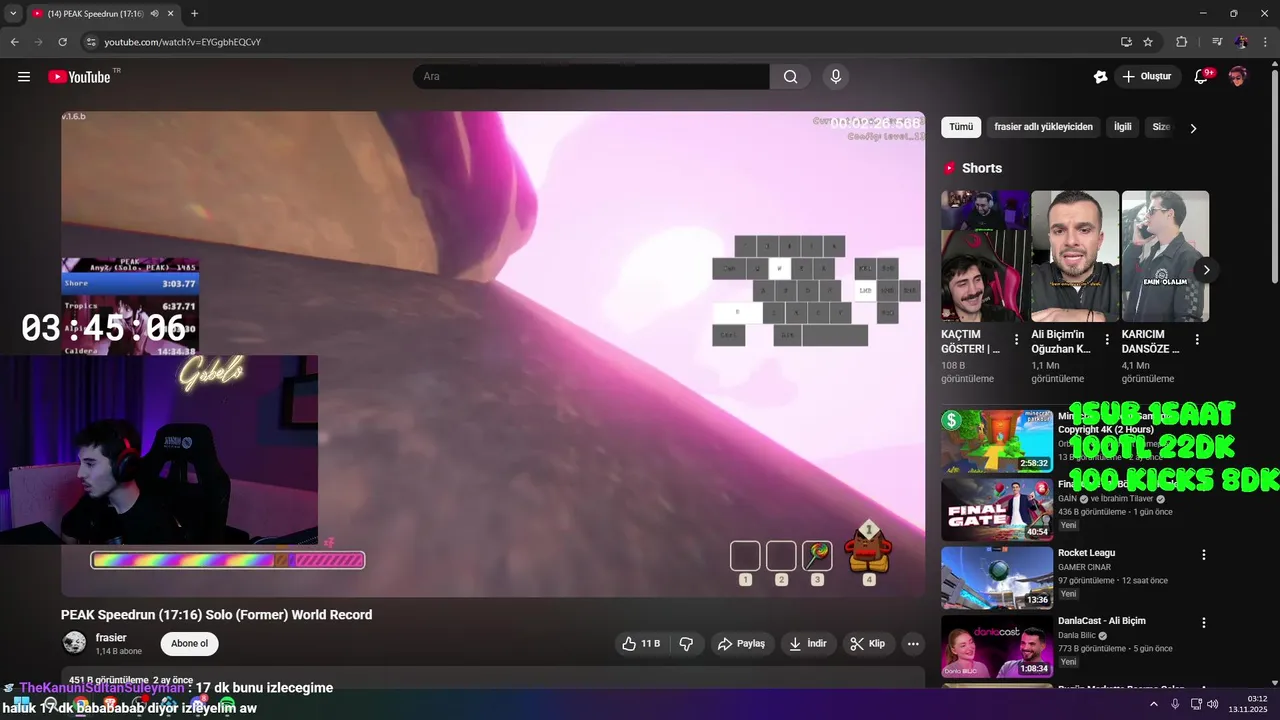
Task: Like the video with thumbs up
Action: pos(641,644)
